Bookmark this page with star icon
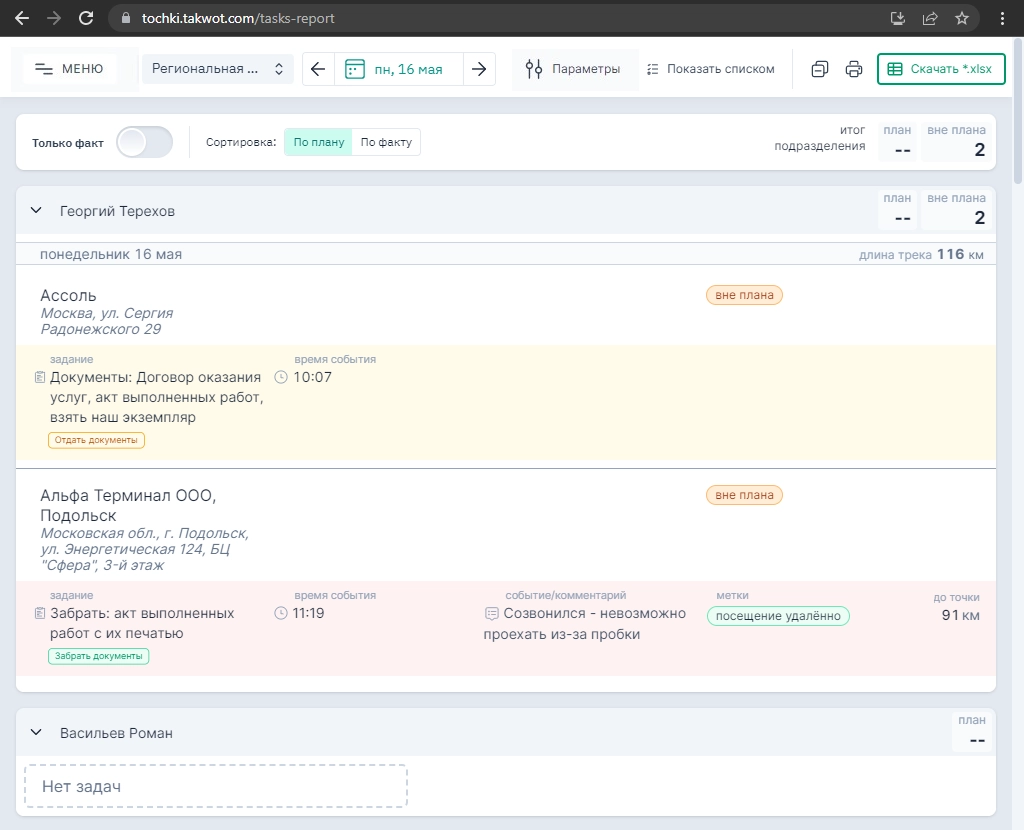1024x830 pixels. tap(961, 18)
